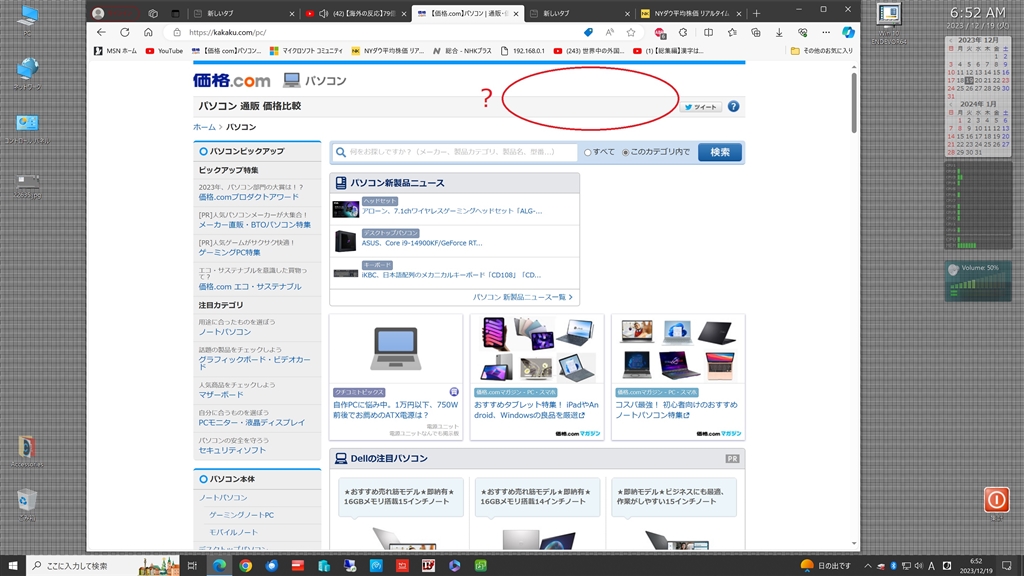Launch Google Chrome from the taskbar

(246, 566)
